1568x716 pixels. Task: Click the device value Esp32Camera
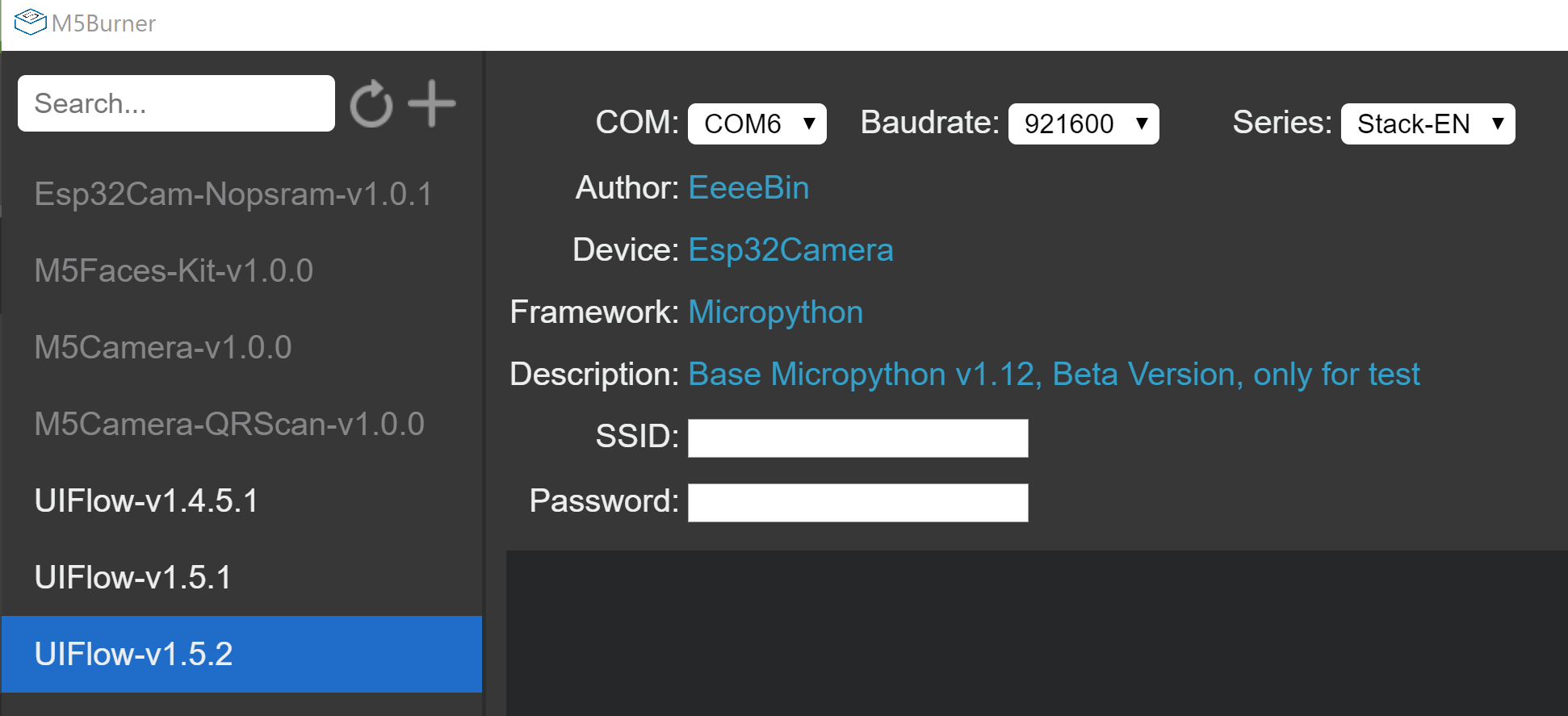point(790,250)
